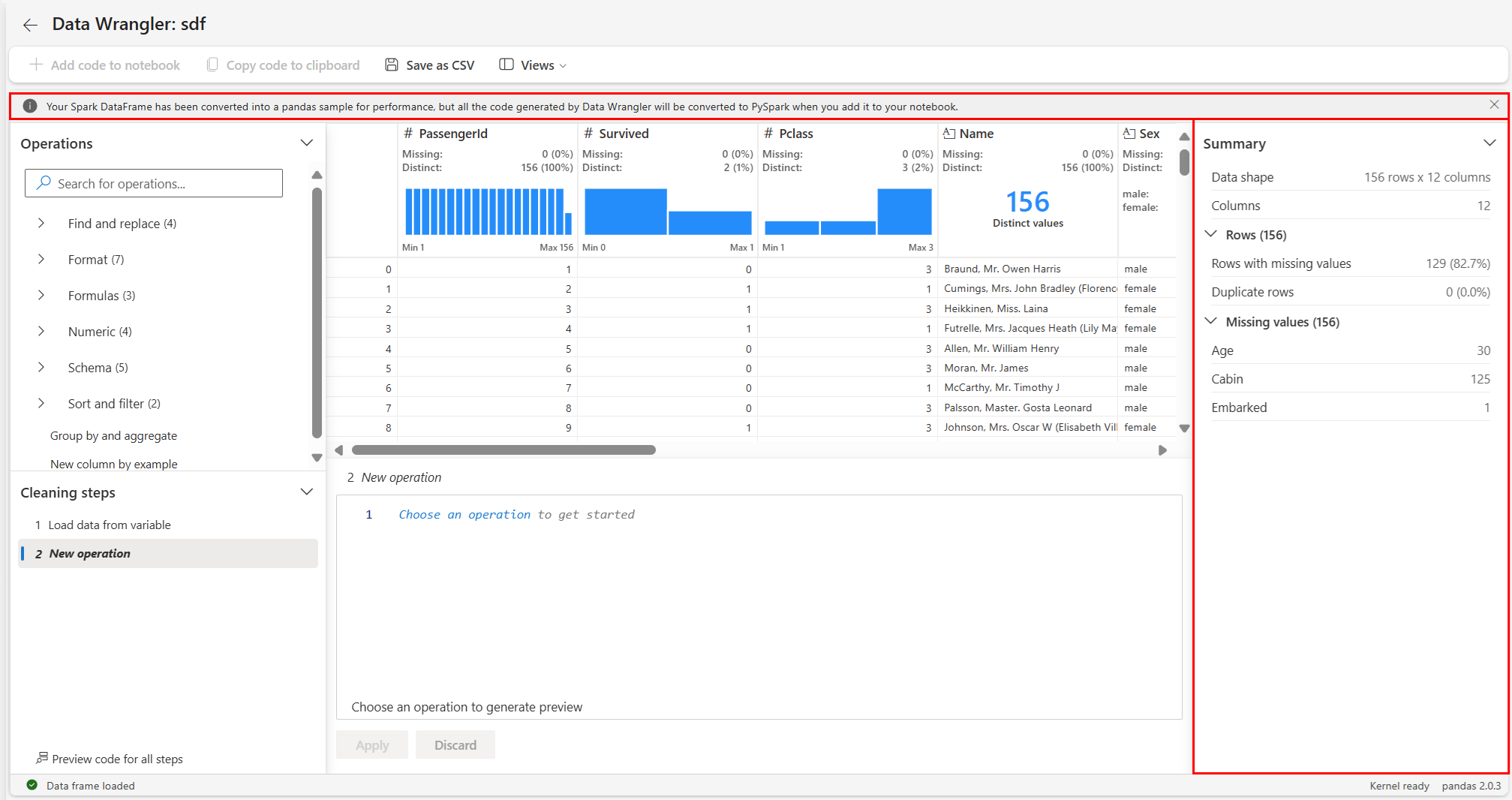Click the PassengerId histogram chart

pos(488,212)
